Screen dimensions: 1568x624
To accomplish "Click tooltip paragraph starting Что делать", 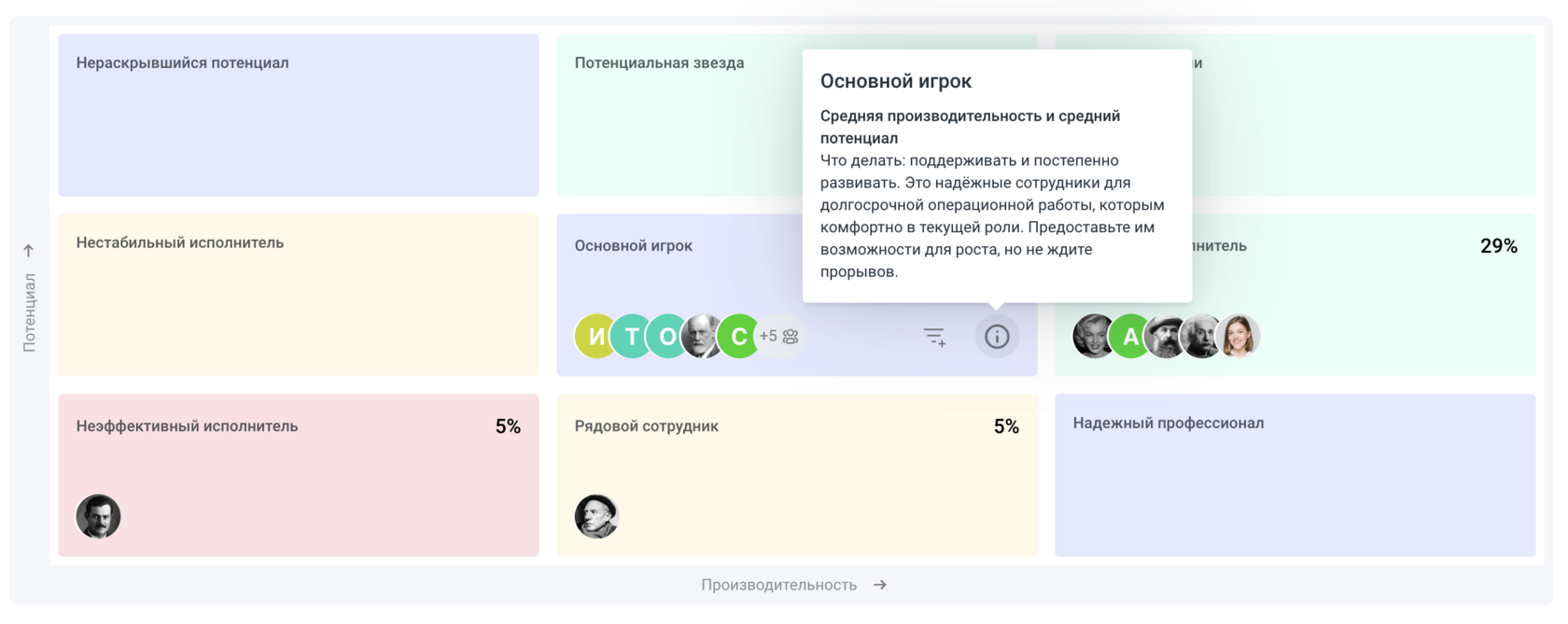I will tap(992, 216).
